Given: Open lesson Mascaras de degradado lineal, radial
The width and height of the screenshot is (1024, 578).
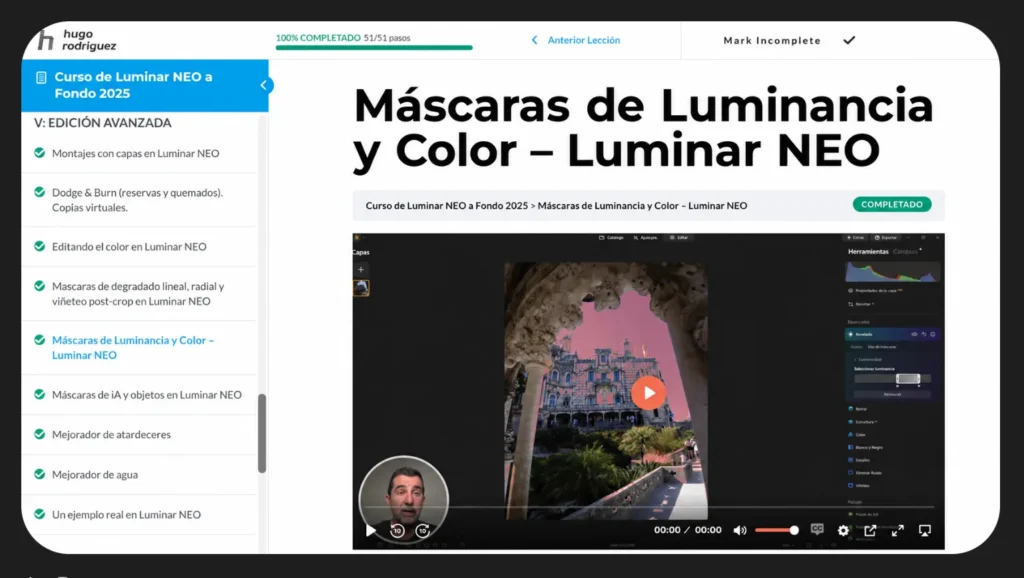Looking at the screenshot, I should [138, 293].
